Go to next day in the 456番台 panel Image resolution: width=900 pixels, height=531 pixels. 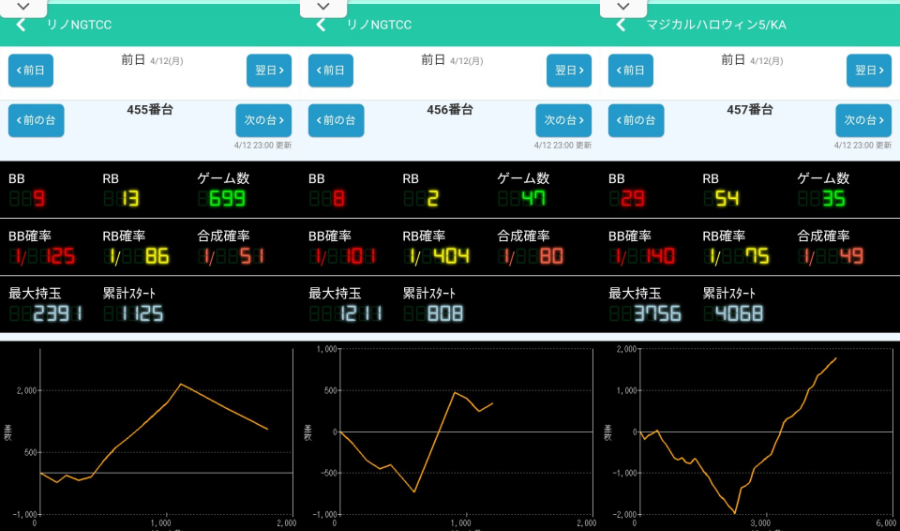point(569,71)
